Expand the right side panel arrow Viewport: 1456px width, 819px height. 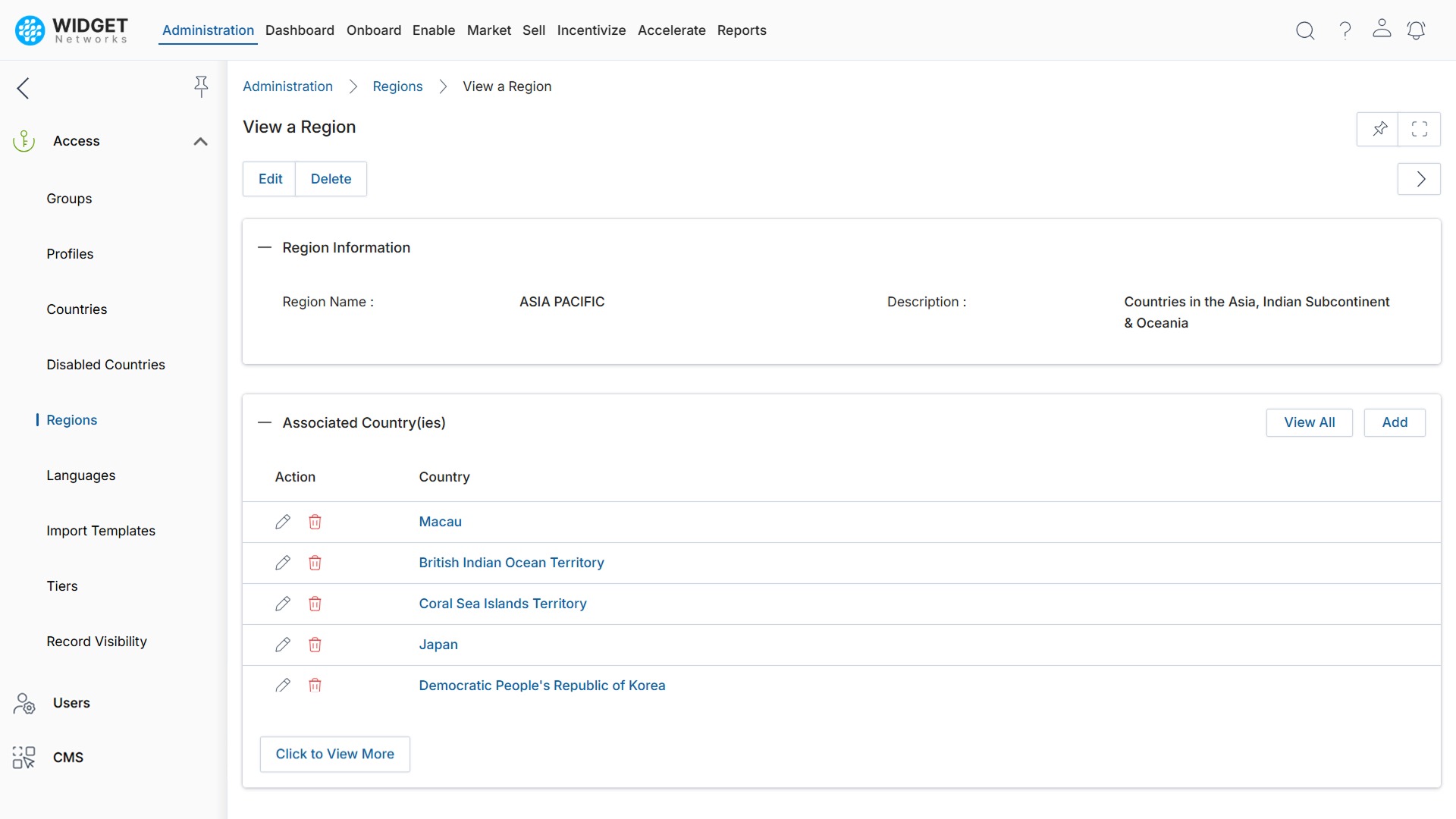click(1420, 179)
